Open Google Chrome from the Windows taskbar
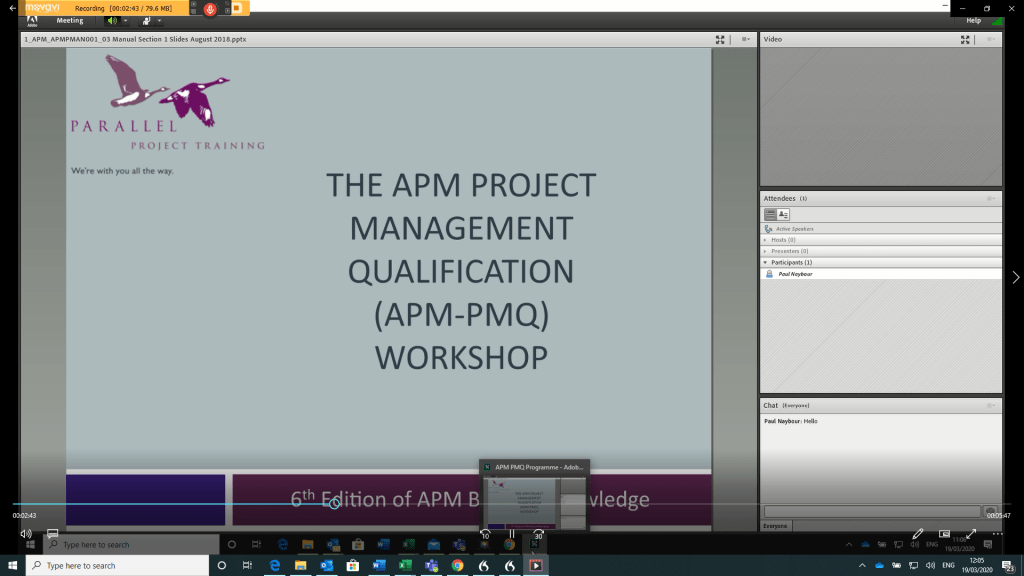The height and width of the screenshot is (576, 1024). [x=457, y=565]
